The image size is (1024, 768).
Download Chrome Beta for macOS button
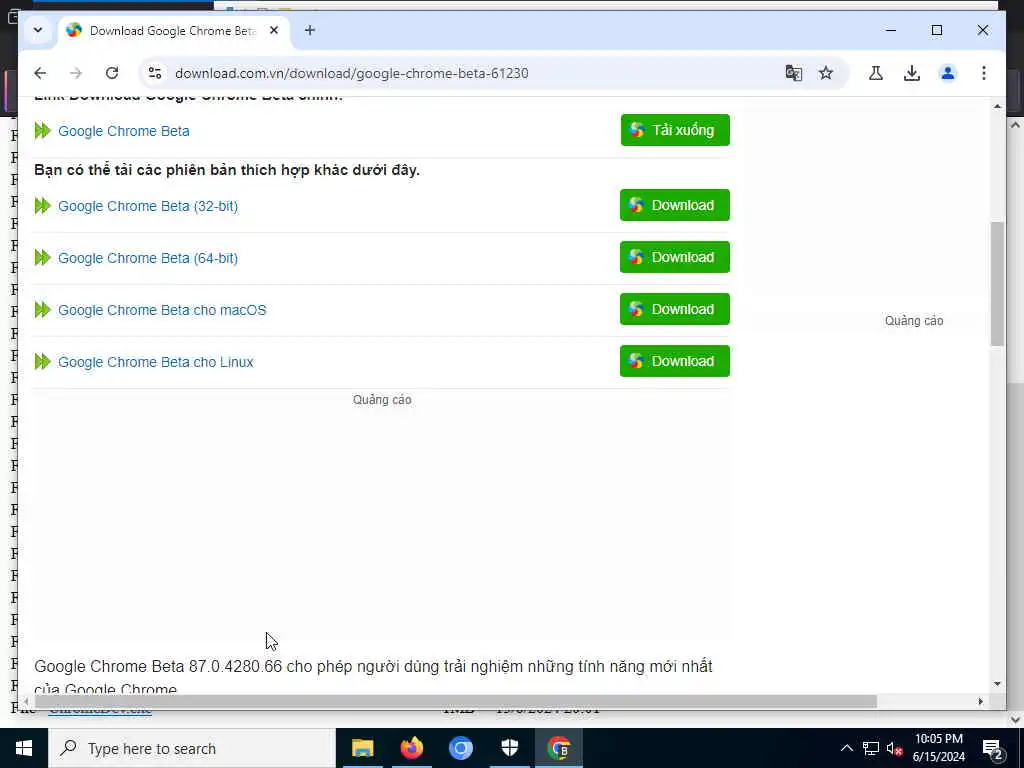675,309
